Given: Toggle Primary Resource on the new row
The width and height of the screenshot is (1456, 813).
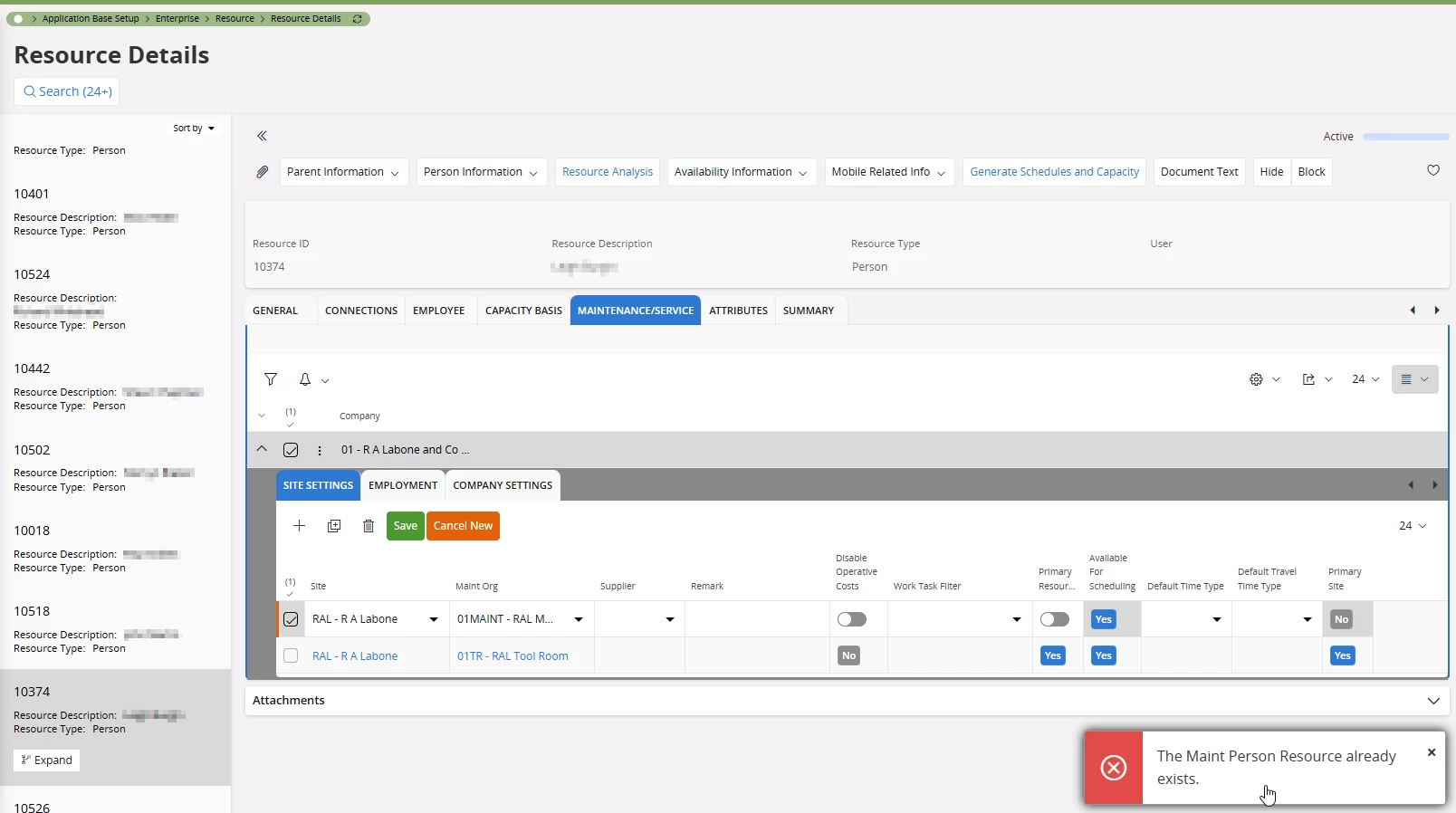Looking at the screenshot, I should [1055, 619].
